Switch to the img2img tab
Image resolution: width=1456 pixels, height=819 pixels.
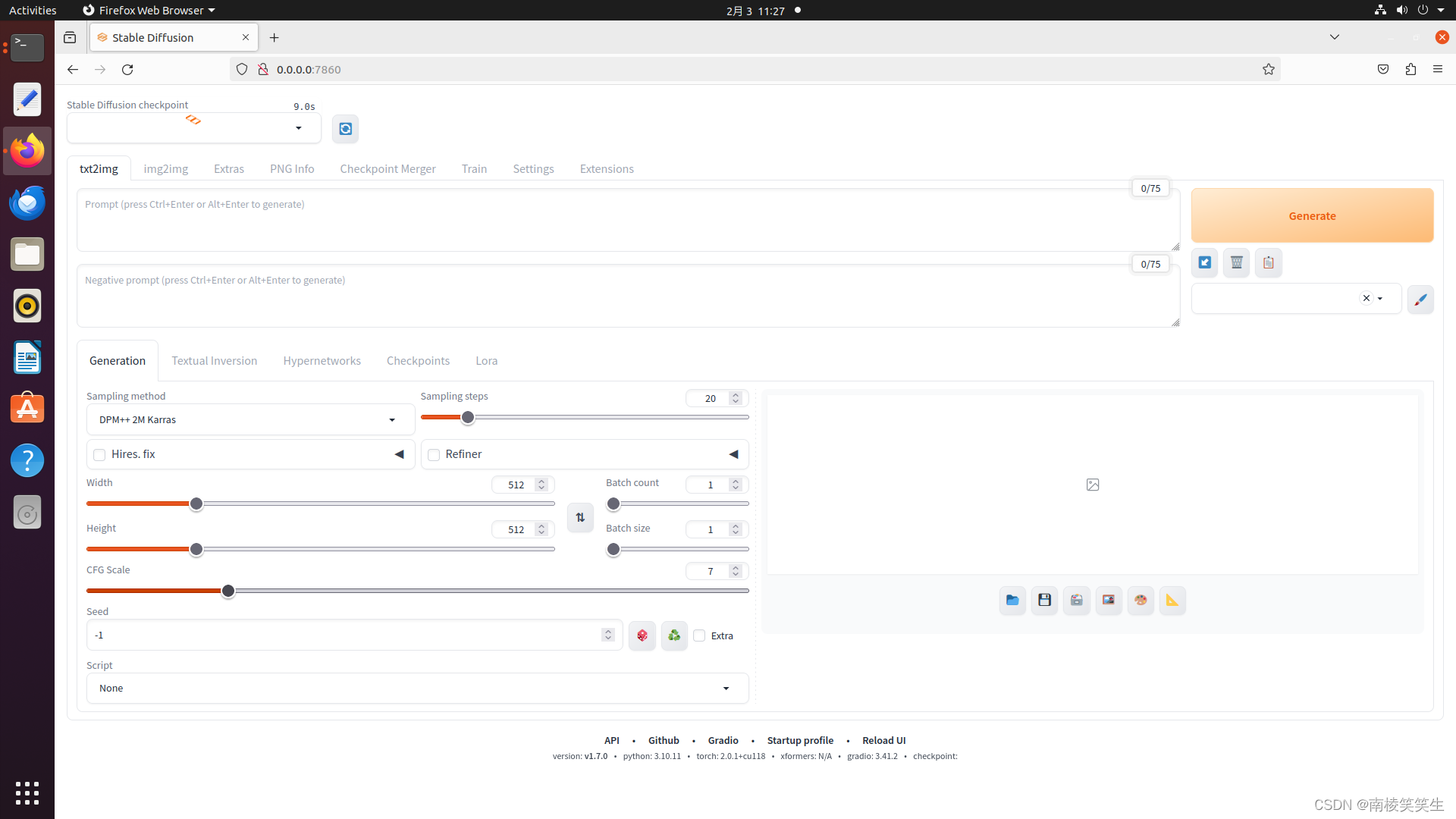166,168
